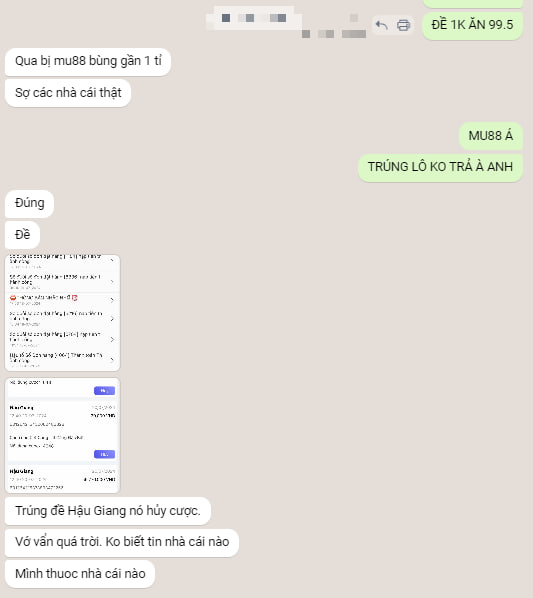Click red no-entry icon in first screenshot thumbnail
Screen dimensions: 533x598
pos(13,297)
